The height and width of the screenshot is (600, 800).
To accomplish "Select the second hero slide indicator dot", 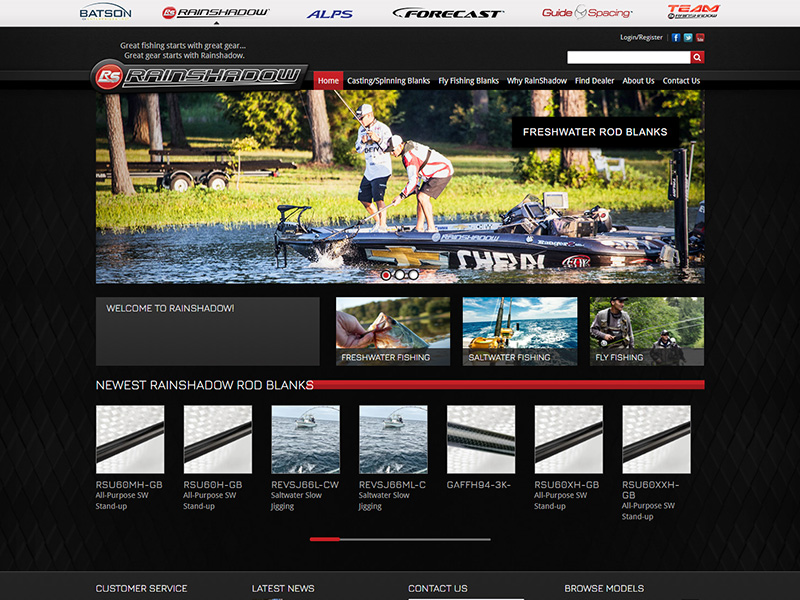I will click(x=399, y=275).
